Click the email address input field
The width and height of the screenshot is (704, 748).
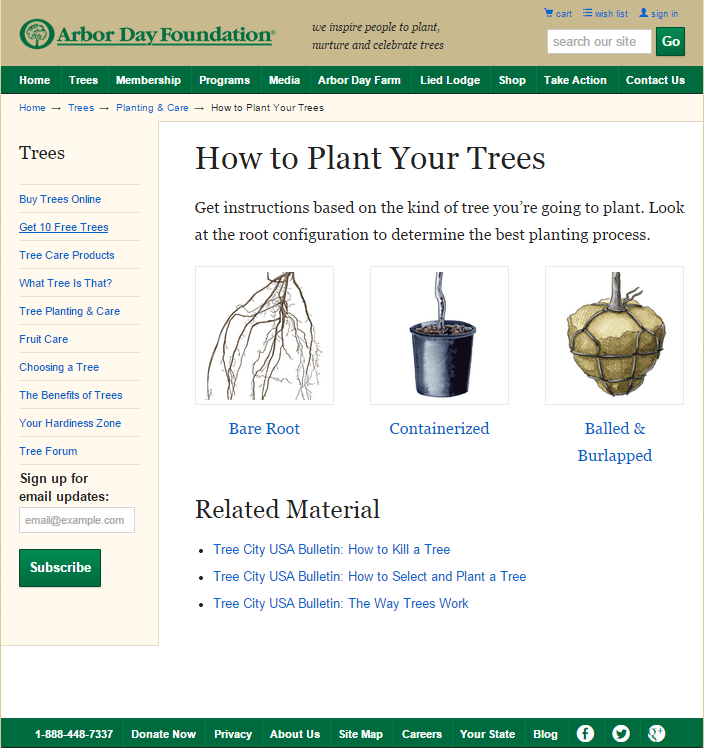click(x=77, y=520)
